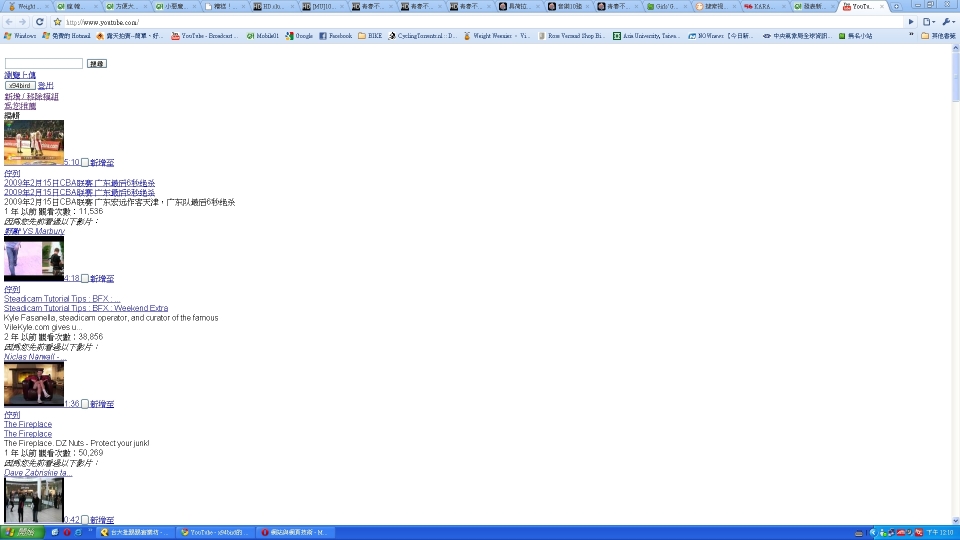Open the Weight Weenies bookmark

click(497, 36)
